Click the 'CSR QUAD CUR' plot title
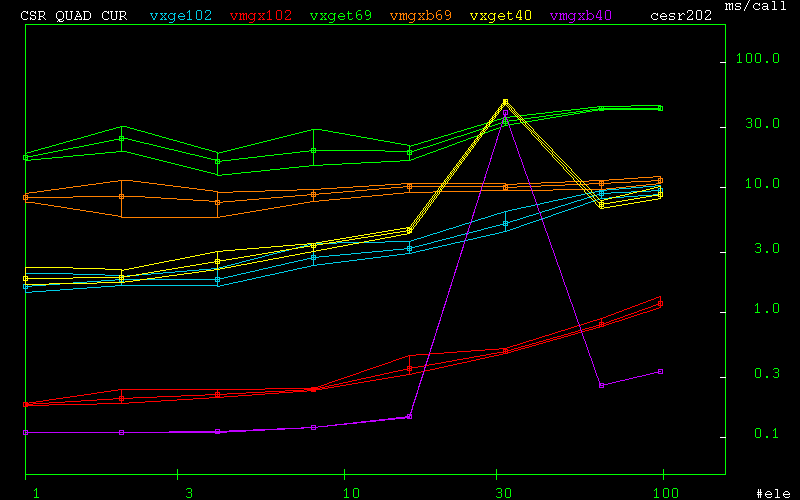This screenshot has height=500, width=800. [73, 15]
